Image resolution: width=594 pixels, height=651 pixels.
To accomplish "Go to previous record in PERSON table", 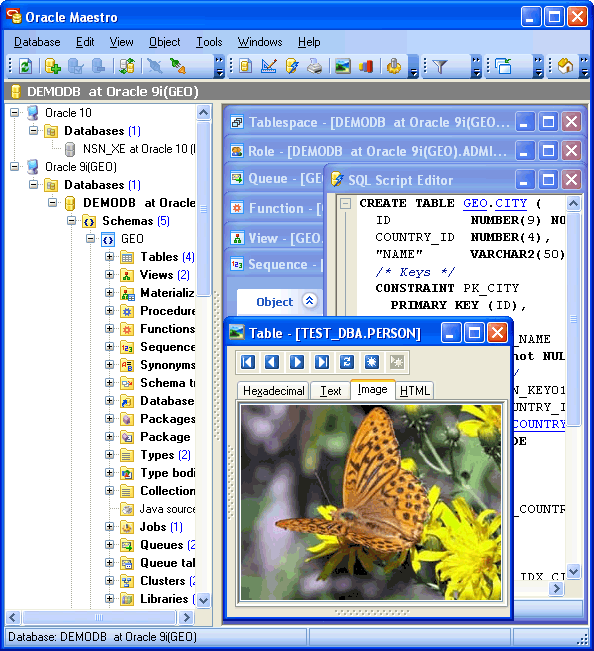I will tap(272, 362).
